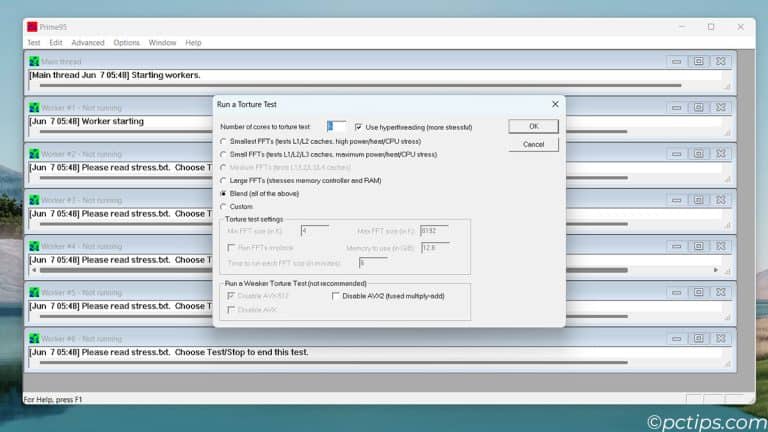768x432 pixels.
Task: Minimize the Worker #3 child window
Action: point(676,200)
